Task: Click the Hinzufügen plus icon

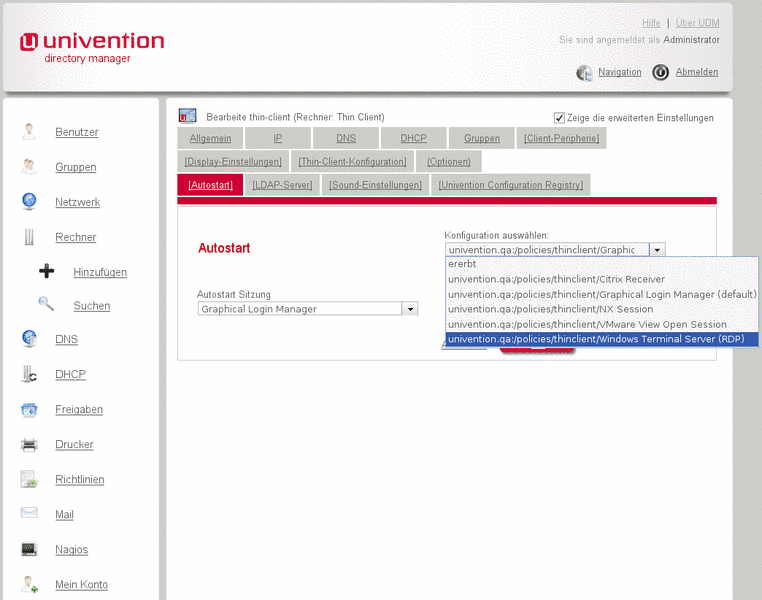Action: coord(46,271)
